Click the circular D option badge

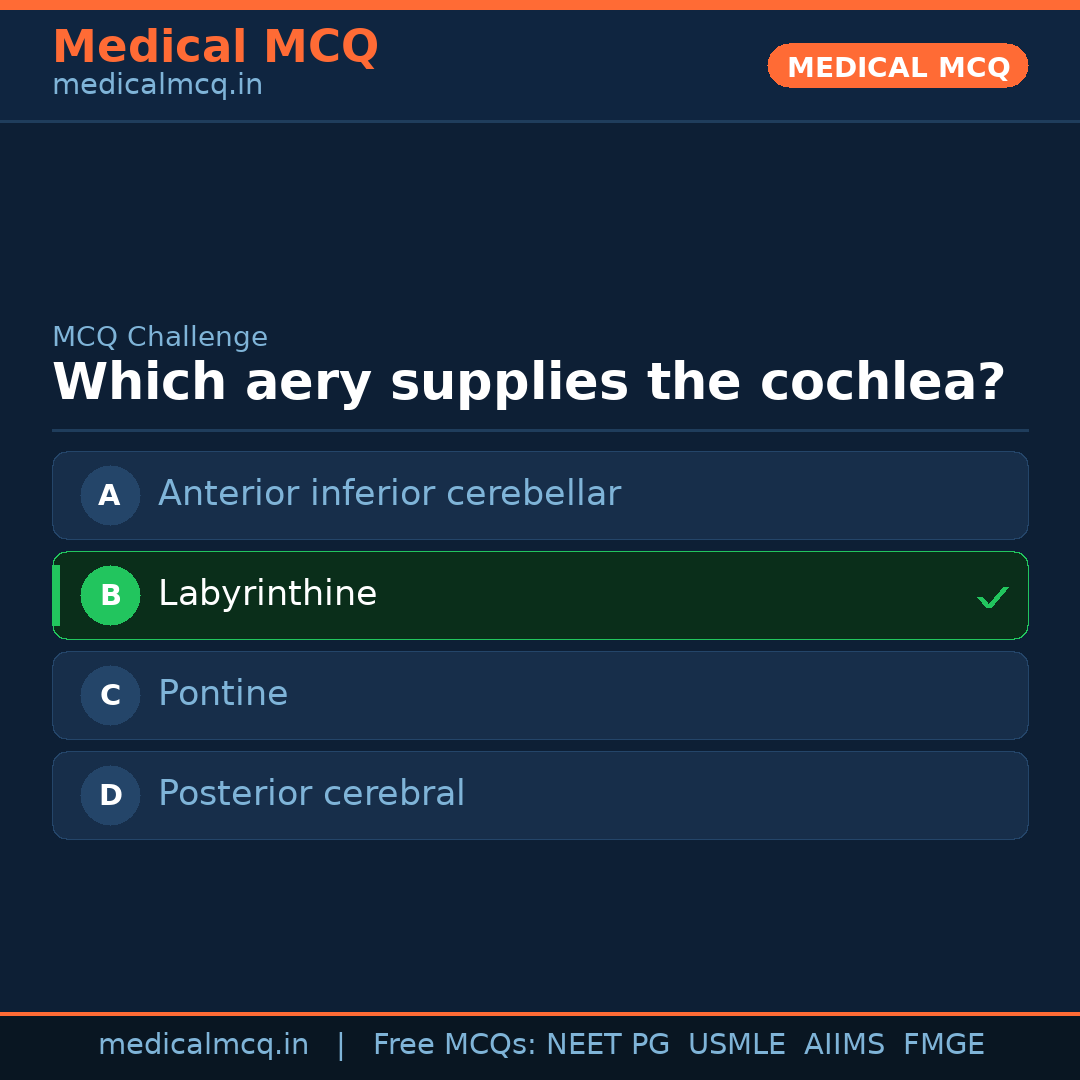click(110, 795)
